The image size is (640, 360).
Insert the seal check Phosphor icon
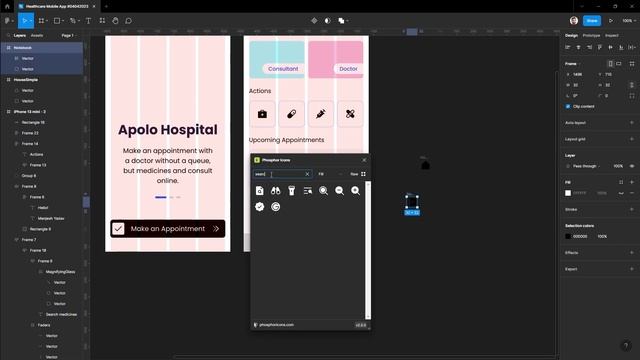260,207
